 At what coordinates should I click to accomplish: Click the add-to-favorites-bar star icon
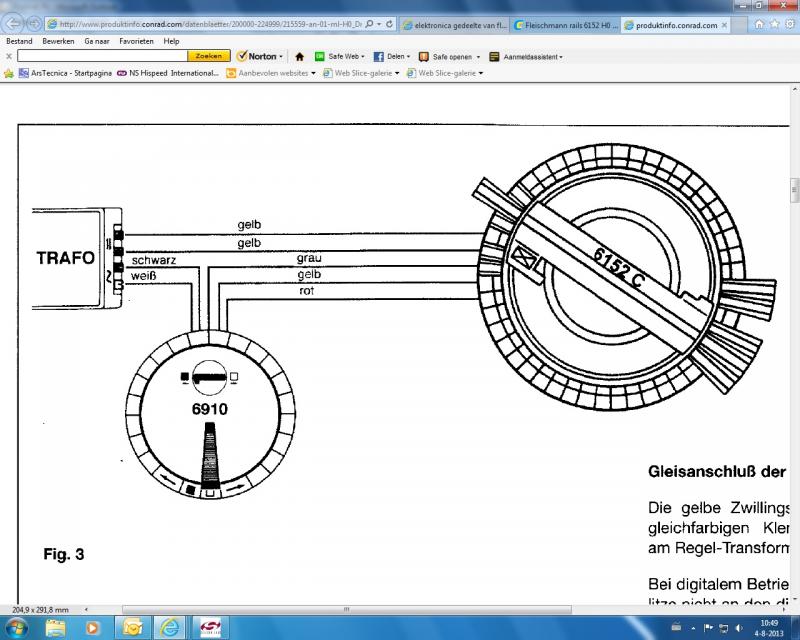coord(9,73)
